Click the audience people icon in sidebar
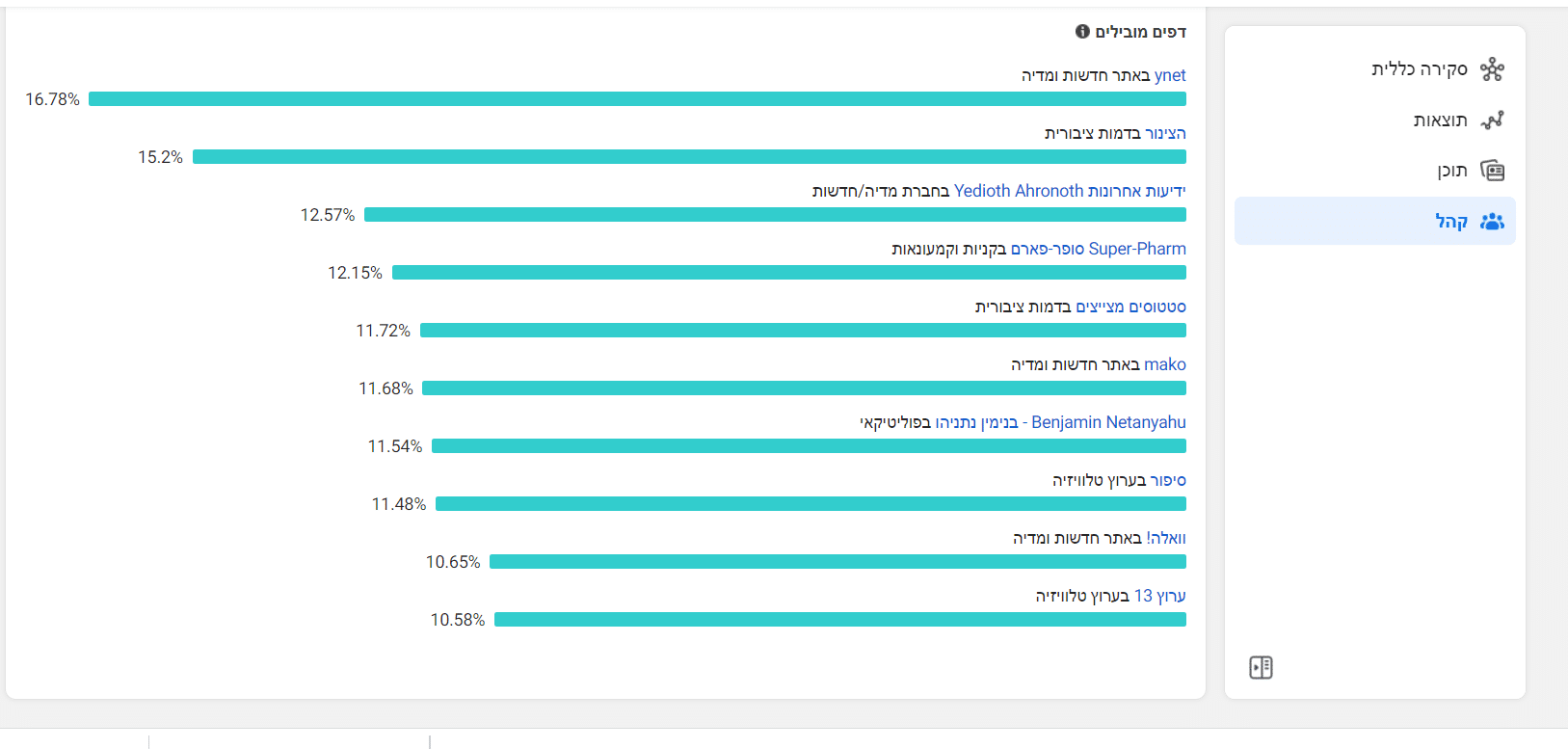Image resolution: width=1568 pixels, height=749 pixels. [x=1492, y=222]
